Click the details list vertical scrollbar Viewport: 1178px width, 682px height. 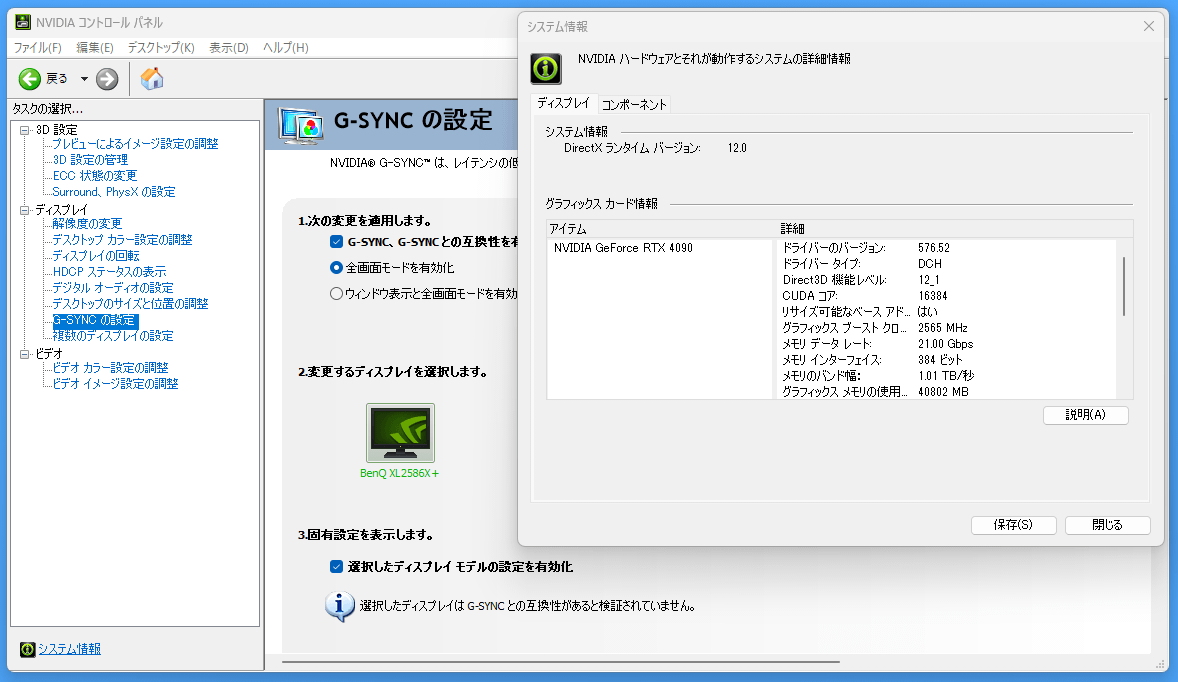1124,287
